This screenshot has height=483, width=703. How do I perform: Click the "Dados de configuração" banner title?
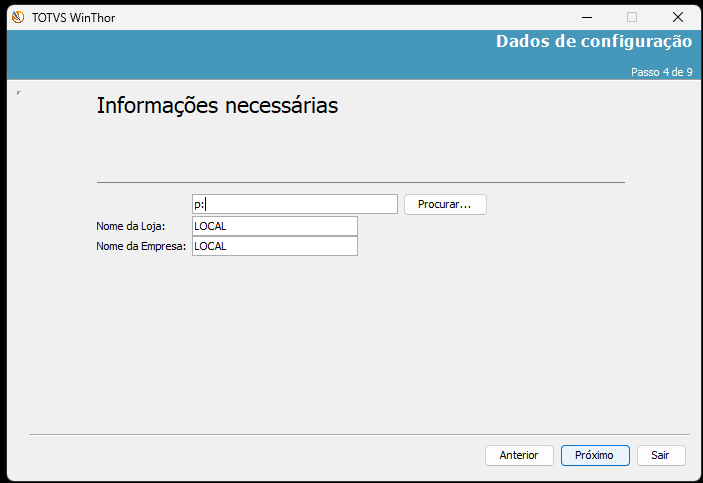point(593,42)
